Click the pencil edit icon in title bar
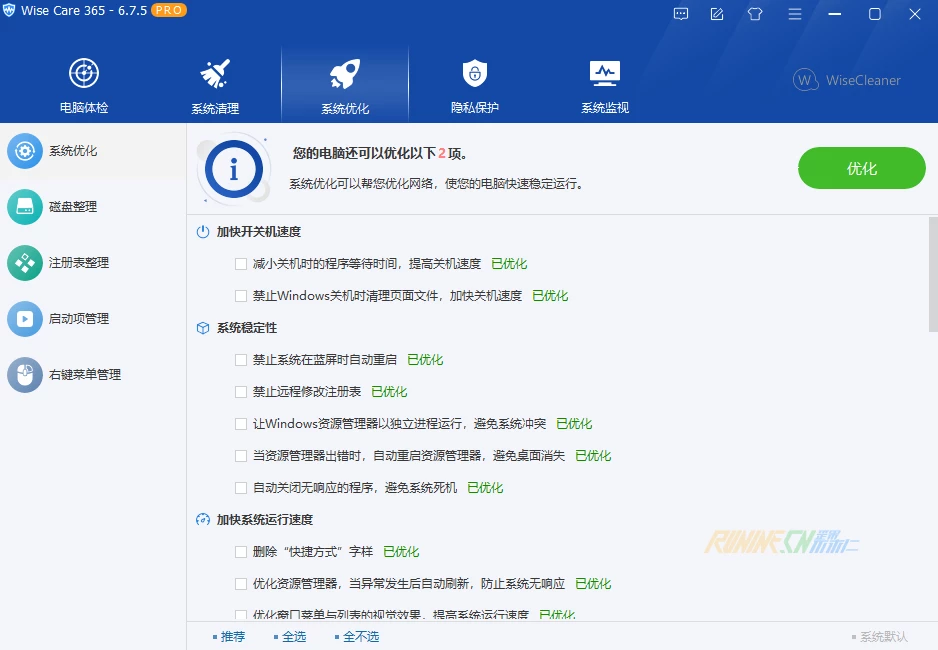The image size is (938, 650). (717, 14)
